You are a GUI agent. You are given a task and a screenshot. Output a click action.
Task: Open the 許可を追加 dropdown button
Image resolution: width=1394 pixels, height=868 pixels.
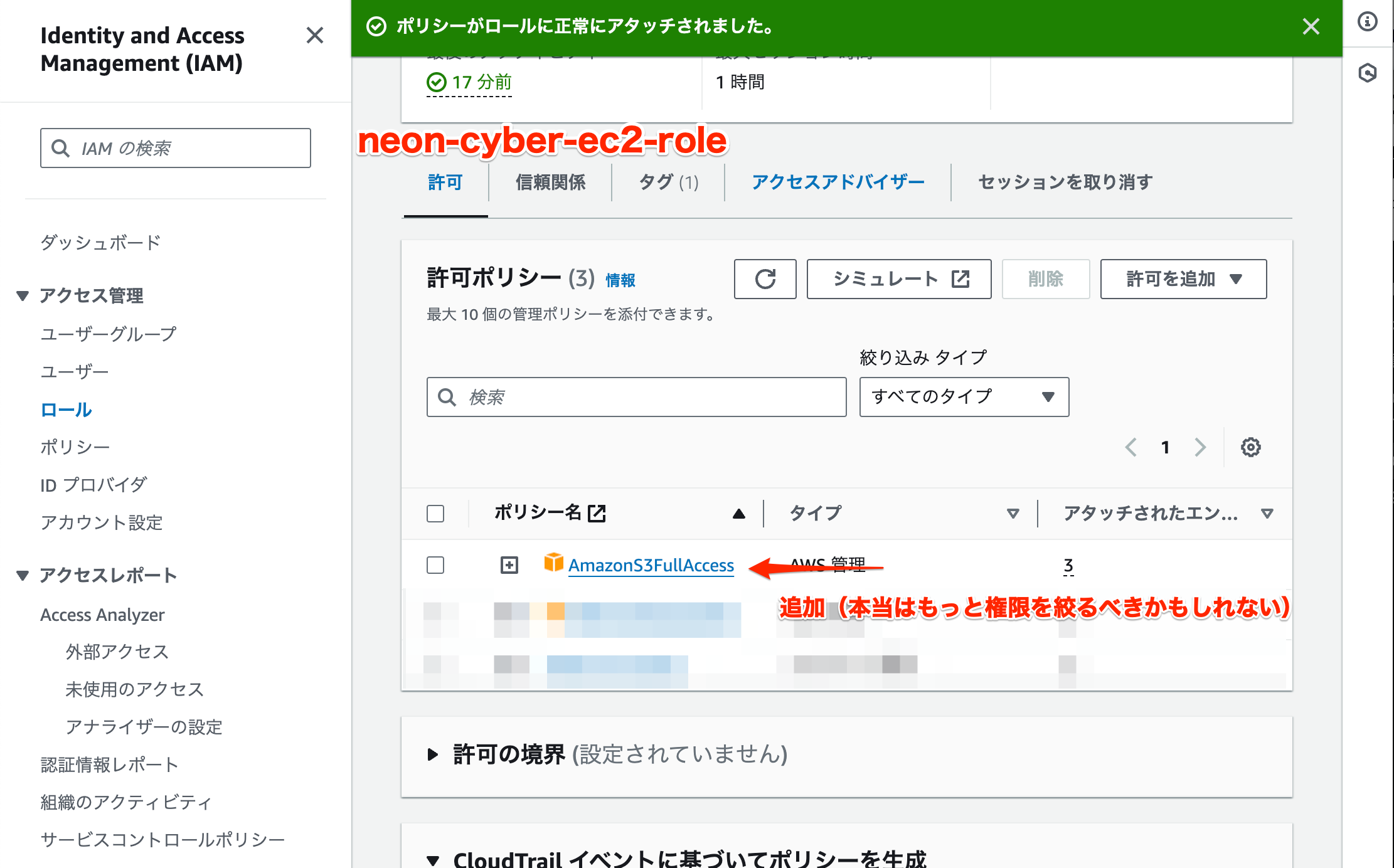pos(1183,279)
